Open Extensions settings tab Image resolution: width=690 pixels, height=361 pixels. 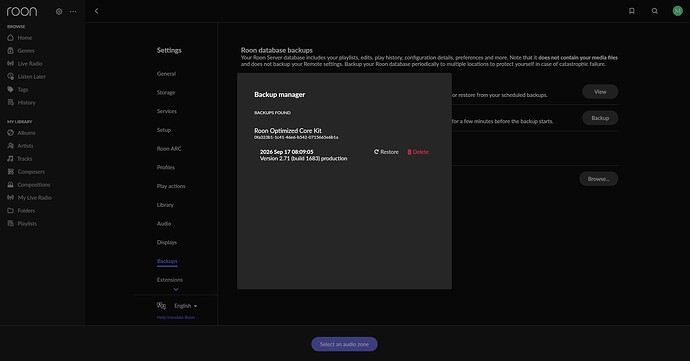170,280
